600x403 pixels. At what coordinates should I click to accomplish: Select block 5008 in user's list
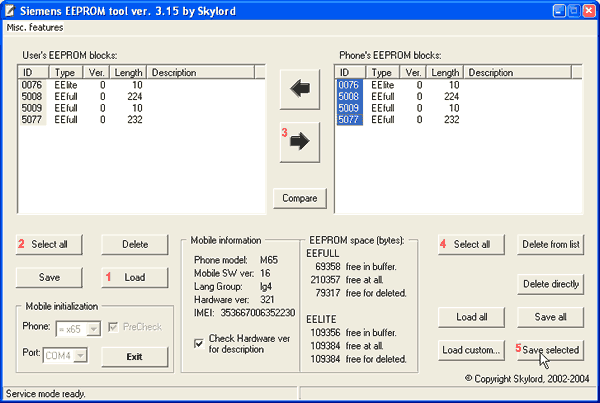(32, 96)
